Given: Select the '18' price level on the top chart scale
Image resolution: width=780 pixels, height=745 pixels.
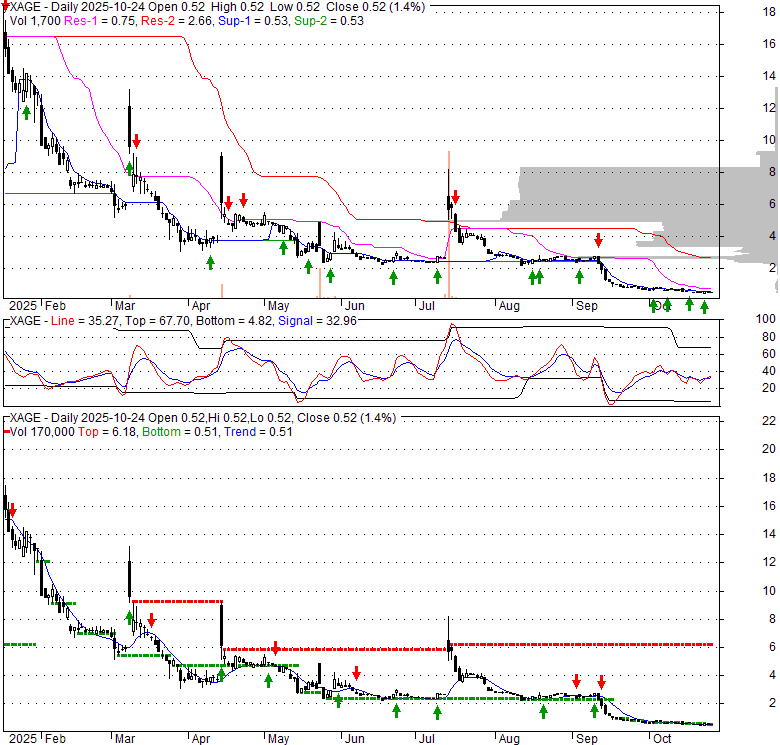Looking at the screenshot, I should pos(769,12).
